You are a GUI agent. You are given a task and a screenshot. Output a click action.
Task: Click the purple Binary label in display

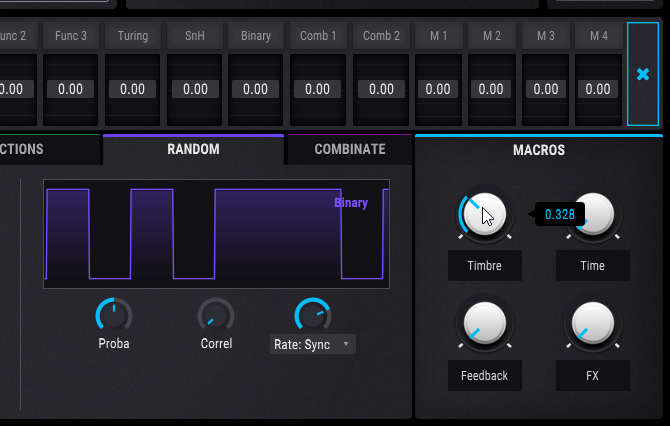tap(351, 203)
